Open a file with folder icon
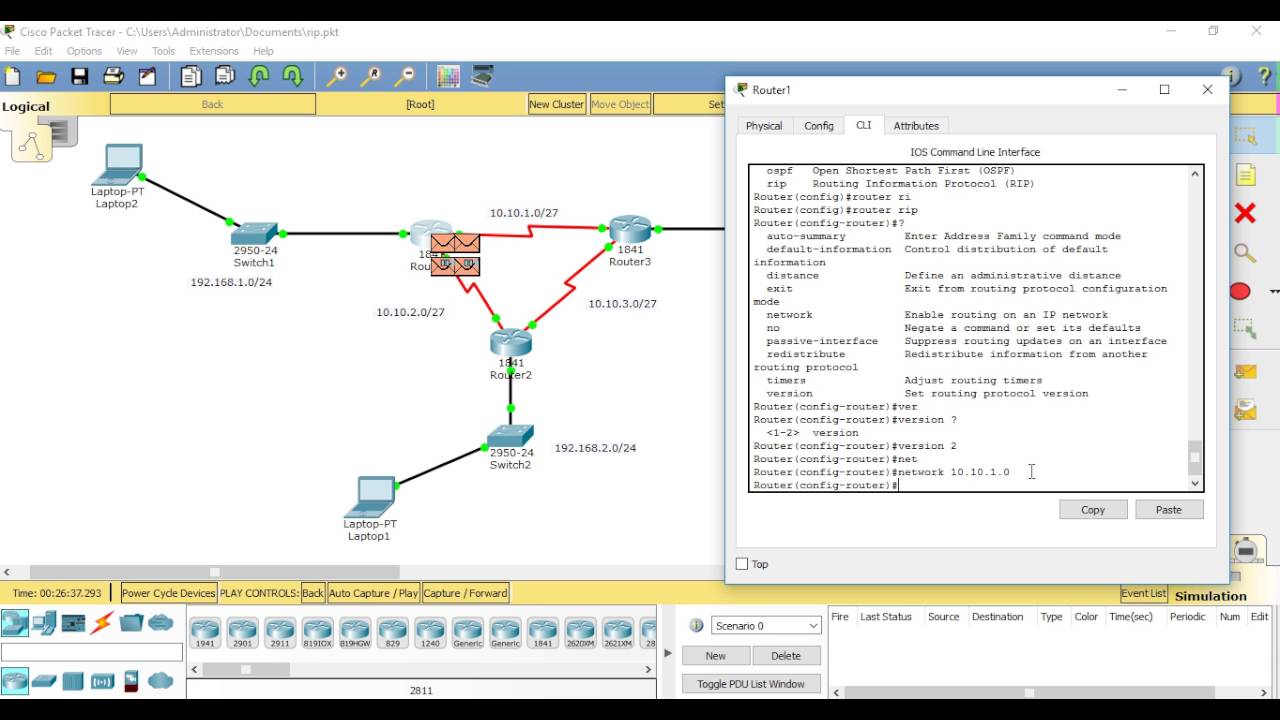Viewport: 1280px width, 720px height. click(46, 77)
